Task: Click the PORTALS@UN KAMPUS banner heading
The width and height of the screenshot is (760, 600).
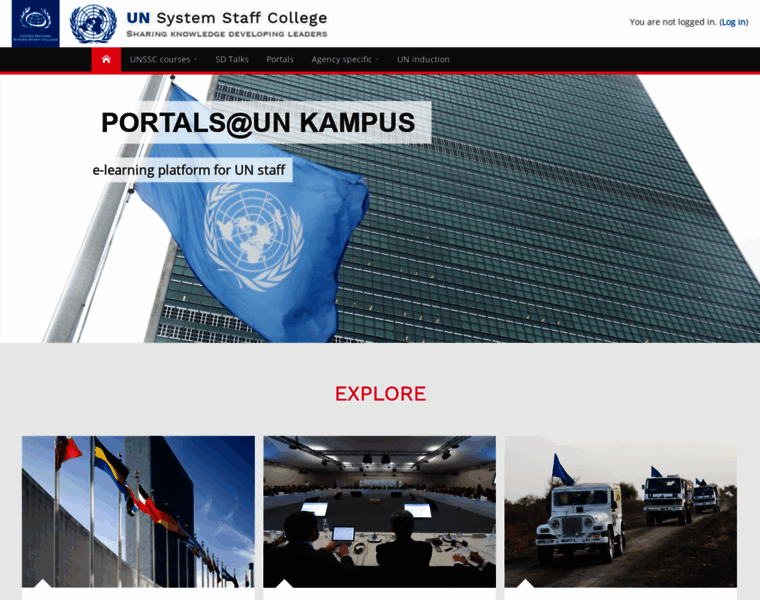Action: pos(258,123)
